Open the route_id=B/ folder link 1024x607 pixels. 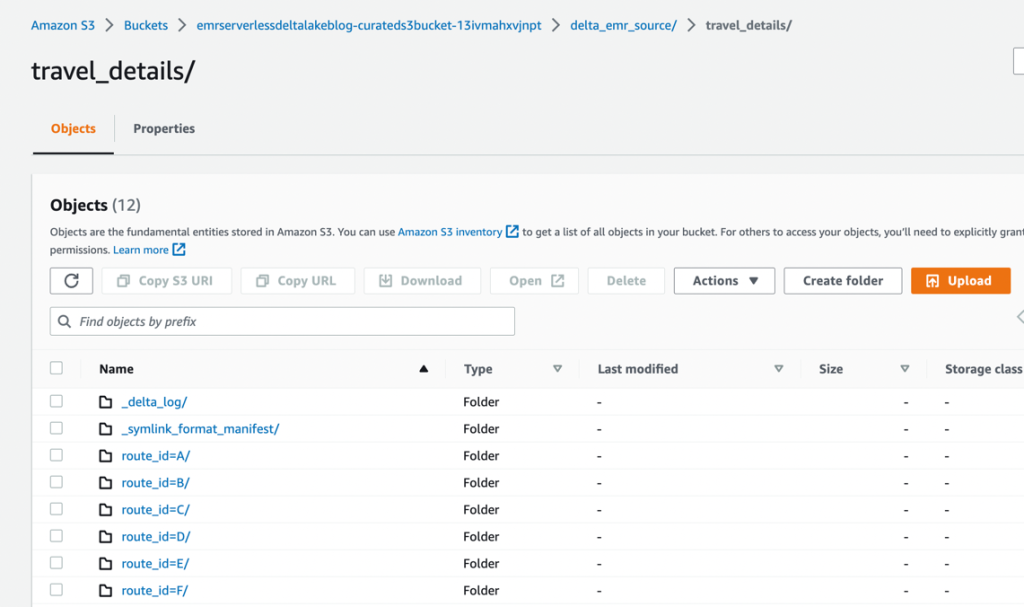(155, 483)
